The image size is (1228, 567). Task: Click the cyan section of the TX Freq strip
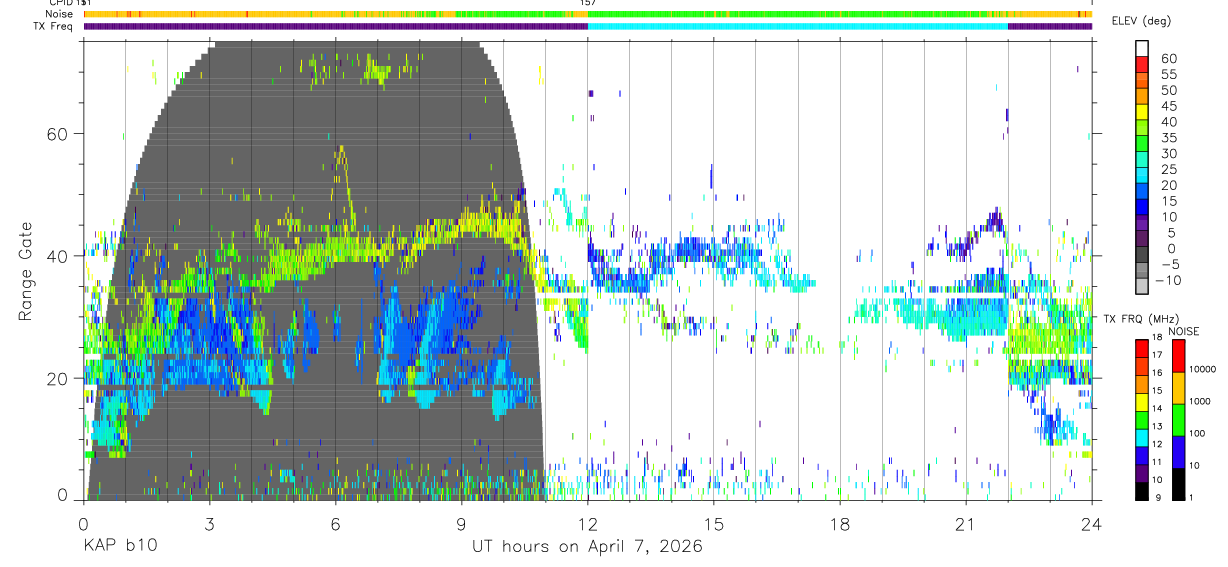(798, 26)
